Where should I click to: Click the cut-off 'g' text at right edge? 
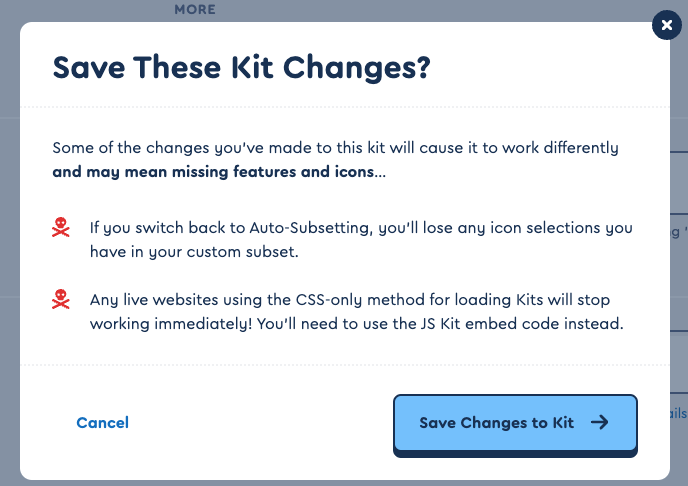(x=676, y=232)
